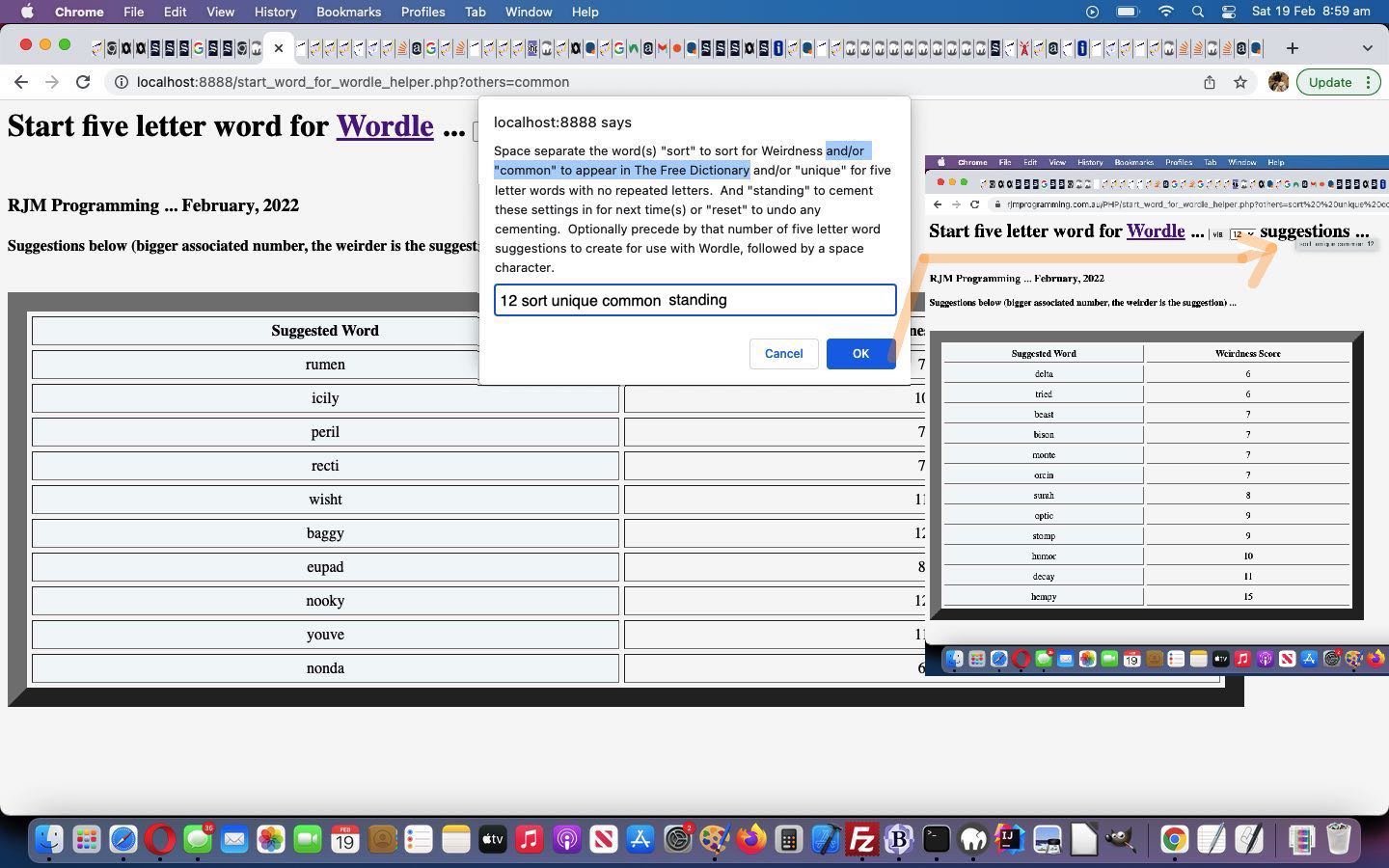1389x868 pixels.
Task: Click the Suggested Word column header
Action: [325, 331]
